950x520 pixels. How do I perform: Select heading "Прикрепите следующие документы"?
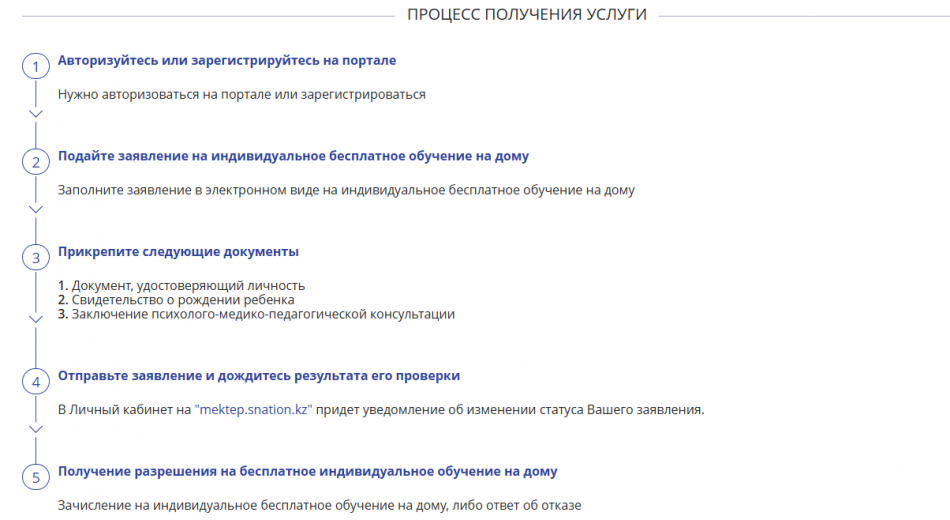178,252
